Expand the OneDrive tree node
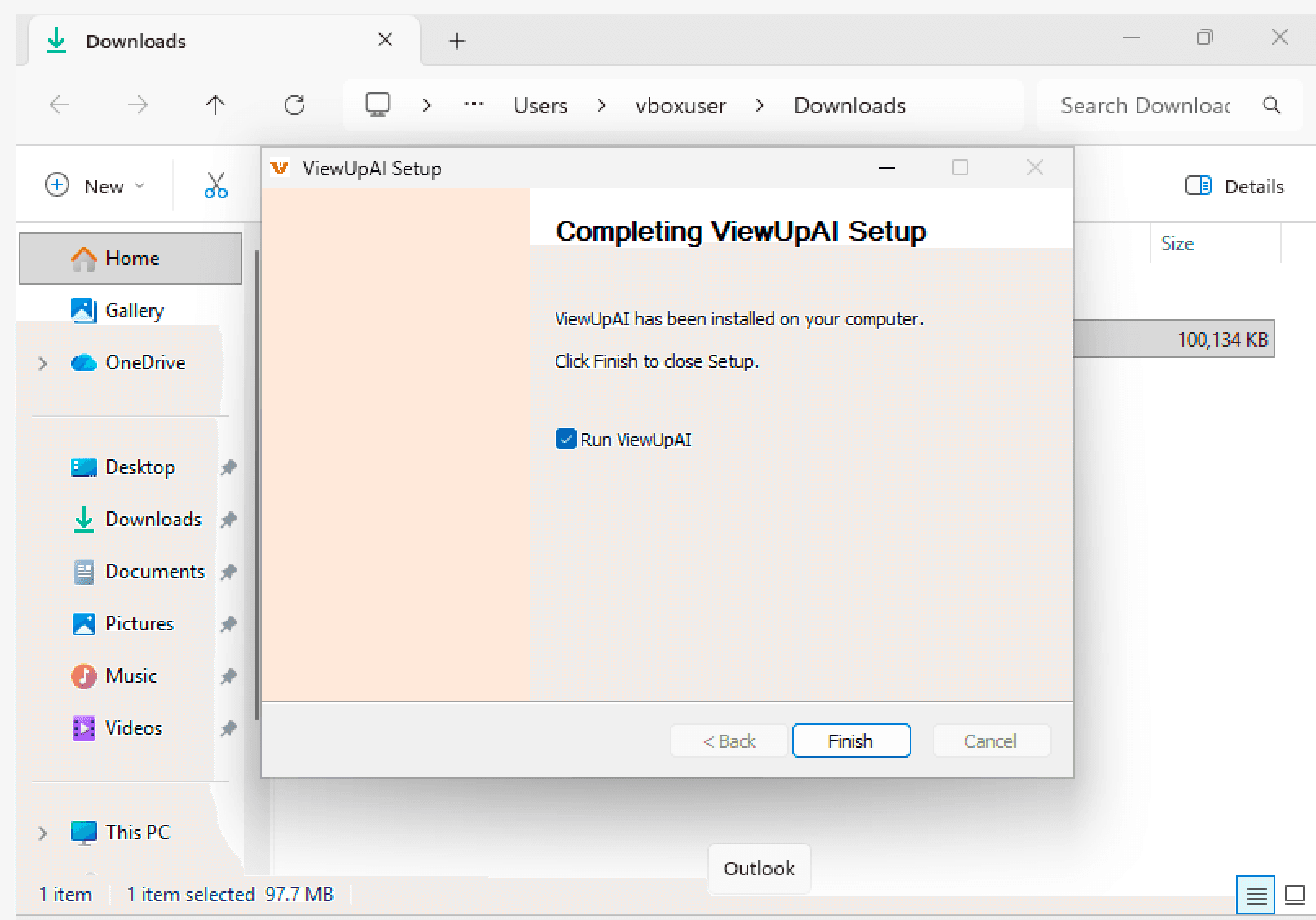 42,363
